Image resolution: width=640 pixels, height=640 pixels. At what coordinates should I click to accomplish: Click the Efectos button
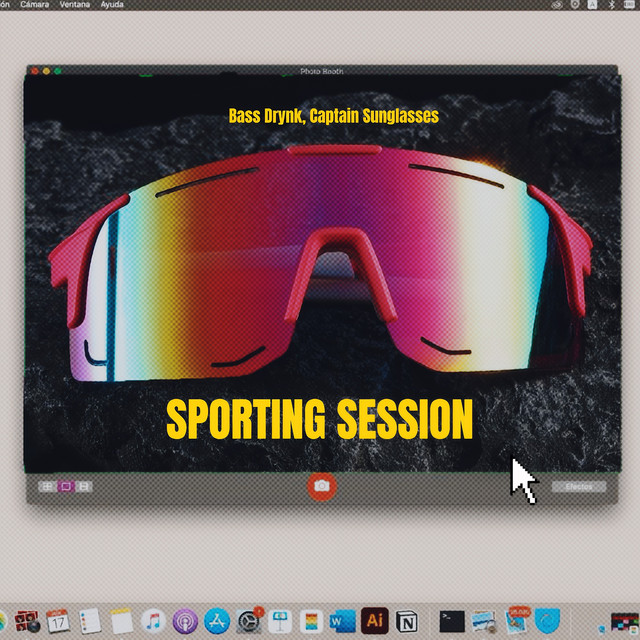pos(578,487)
